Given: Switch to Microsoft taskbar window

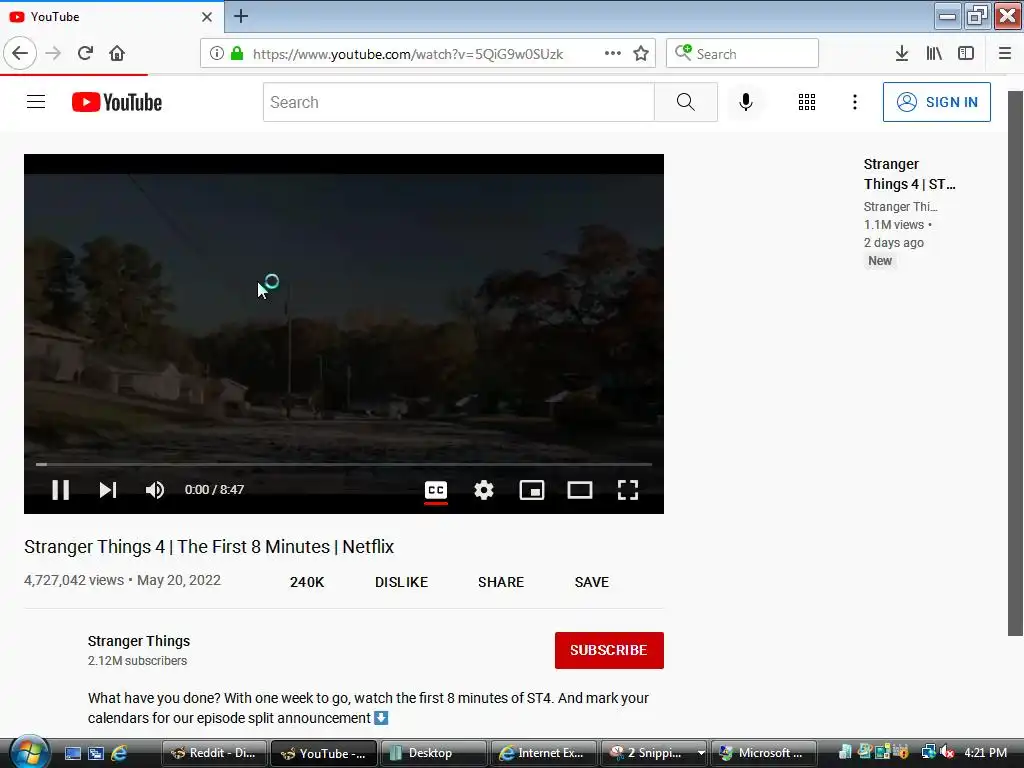Looking at the screenshot, I should [x=763, y=754].
